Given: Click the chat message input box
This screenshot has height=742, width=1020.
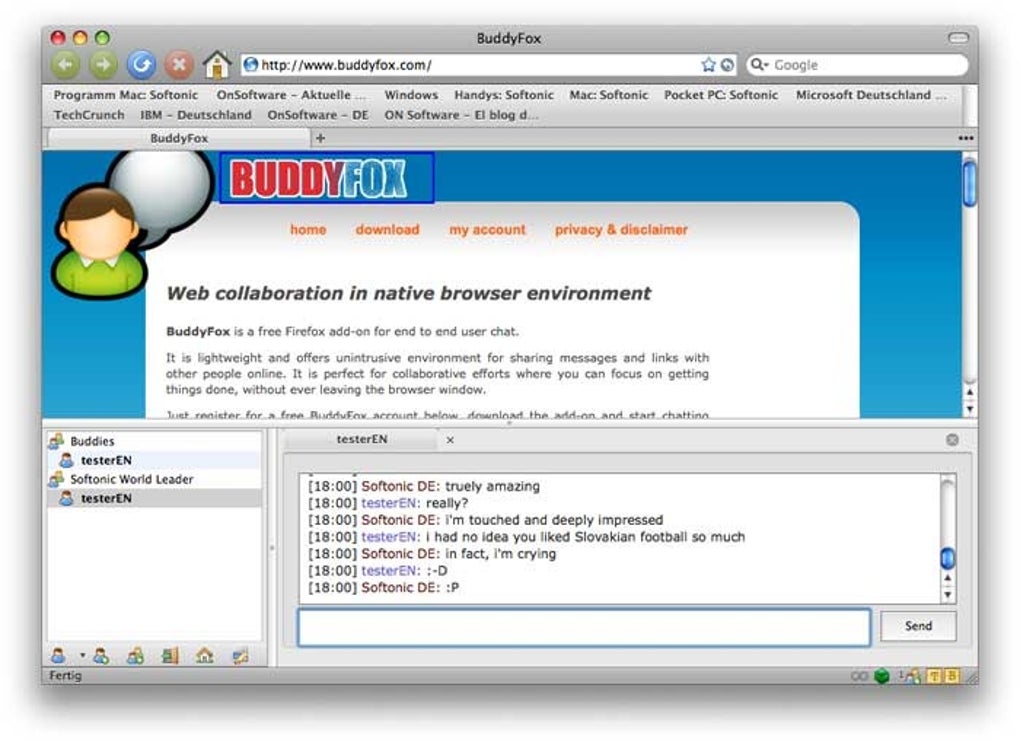Looking at the screenshot, I should click(x=584, y=627).
